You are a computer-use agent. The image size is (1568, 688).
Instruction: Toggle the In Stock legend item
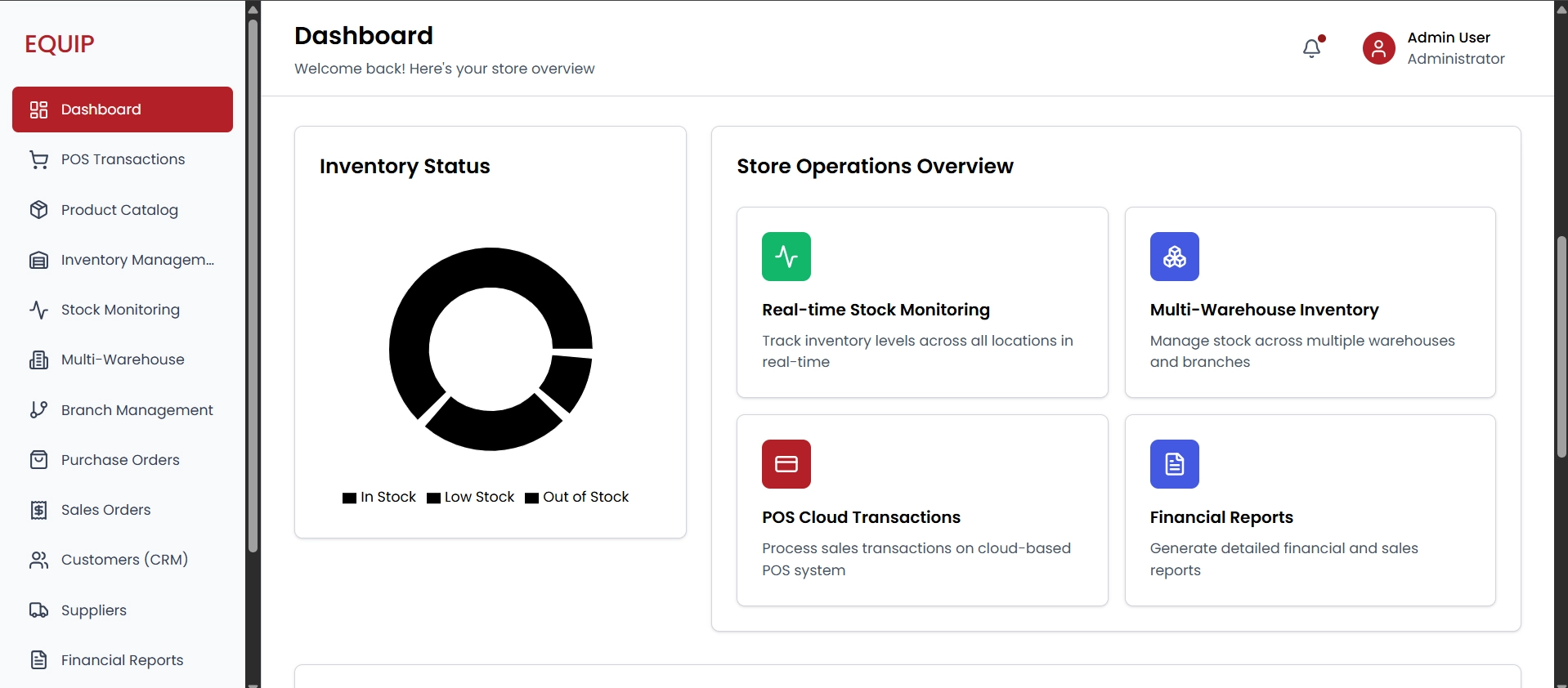click(x=379, y=498)
